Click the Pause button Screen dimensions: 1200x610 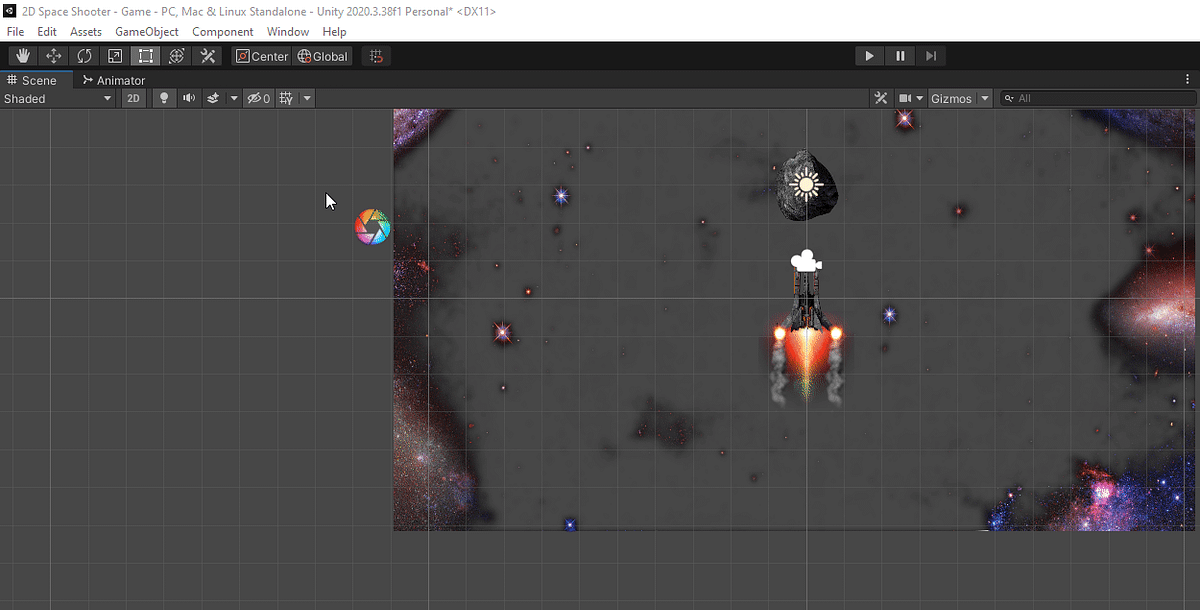click(899, 55)
